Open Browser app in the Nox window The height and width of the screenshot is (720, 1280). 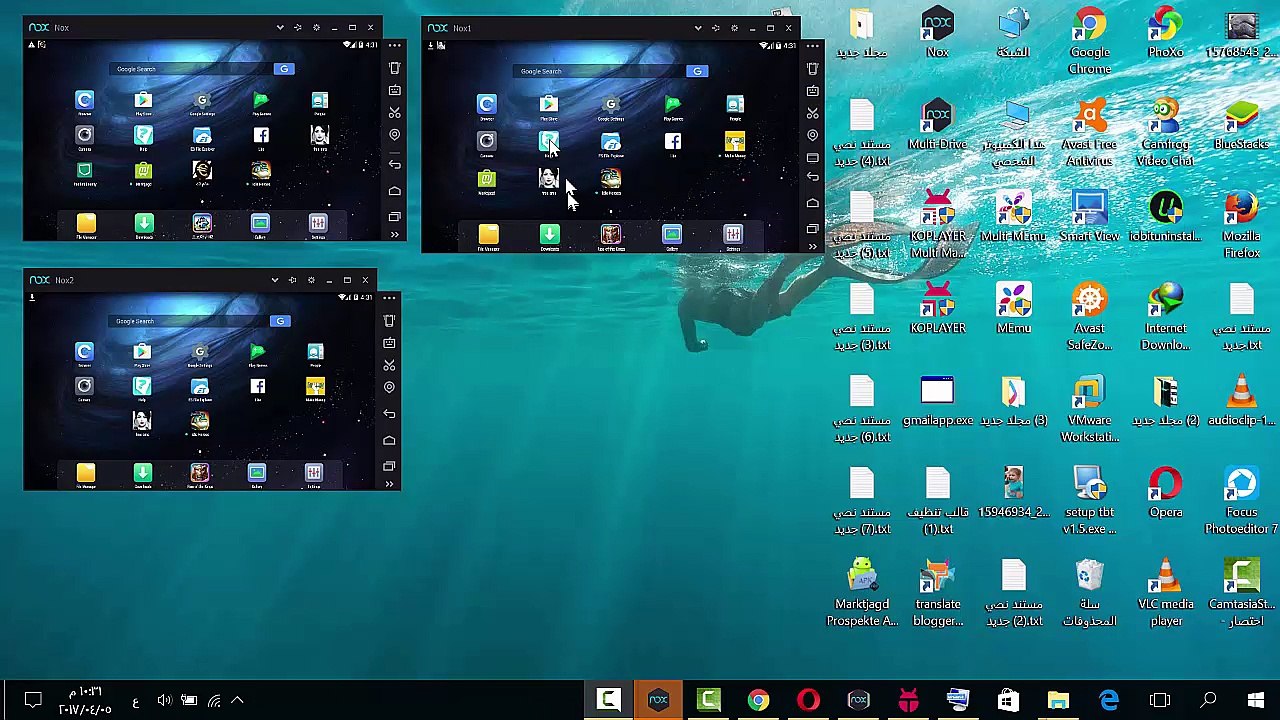(84, 100)
